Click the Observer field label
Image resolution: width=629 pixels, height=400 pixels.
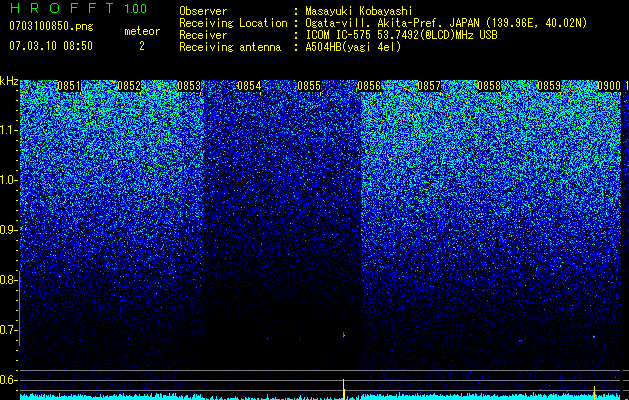coord(203,11)
